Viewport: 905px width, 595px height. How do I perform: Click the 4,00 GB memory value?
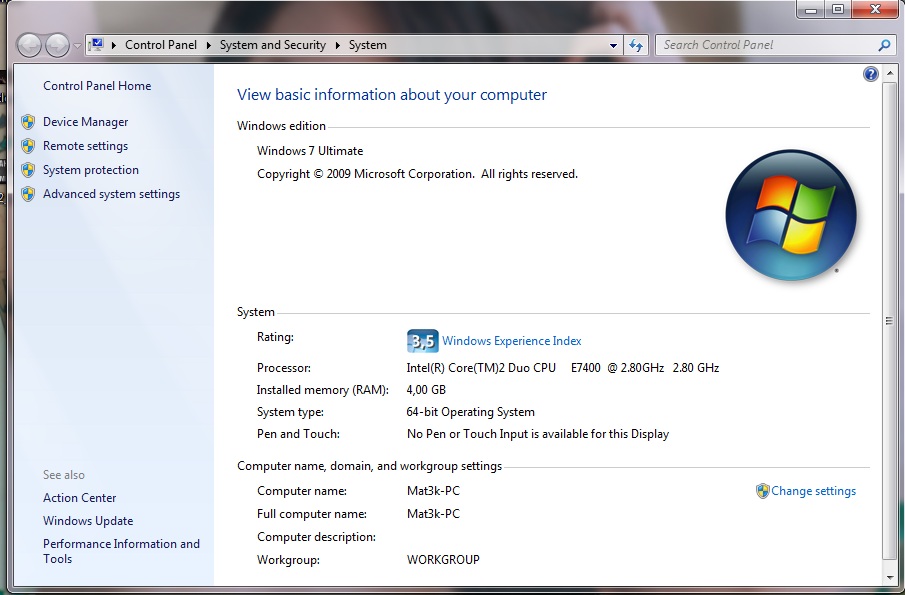pyautogui.click(x=426, y=390)
